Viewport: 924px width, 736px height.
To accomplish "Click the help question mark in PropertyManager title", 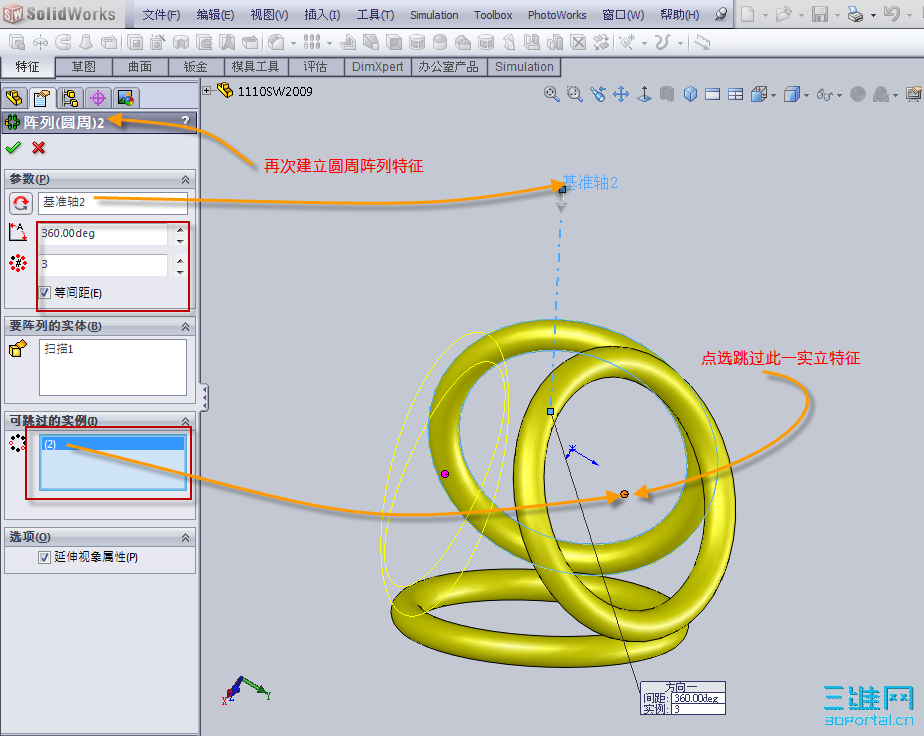I will tap(185, 121).
